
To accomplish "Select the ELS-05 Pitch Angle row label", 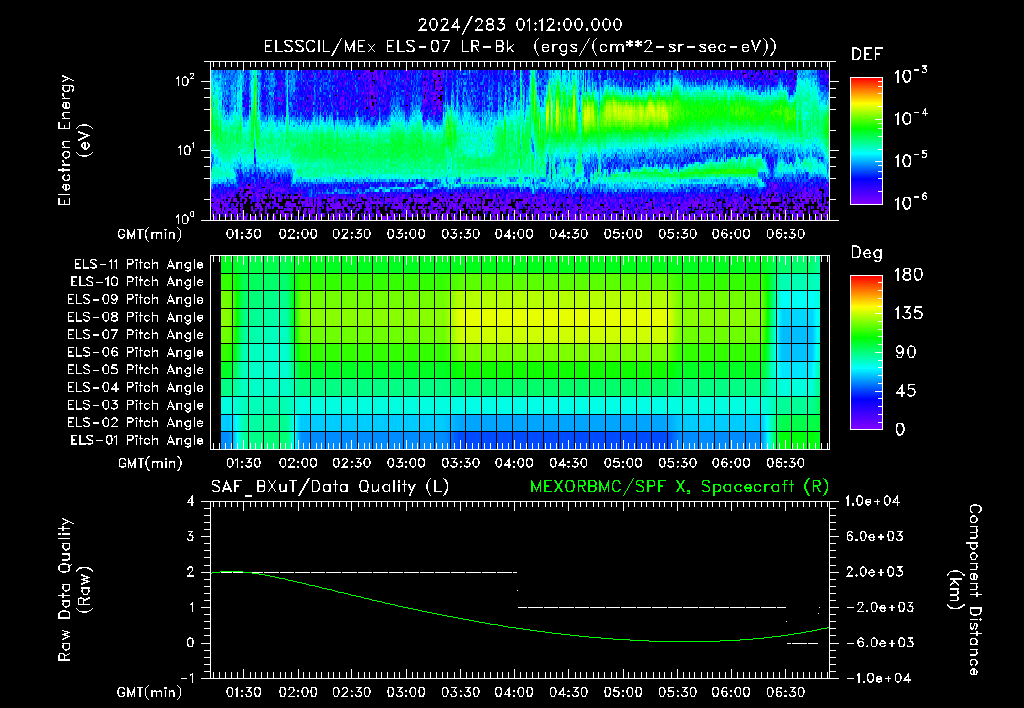I will click(136, 370).
